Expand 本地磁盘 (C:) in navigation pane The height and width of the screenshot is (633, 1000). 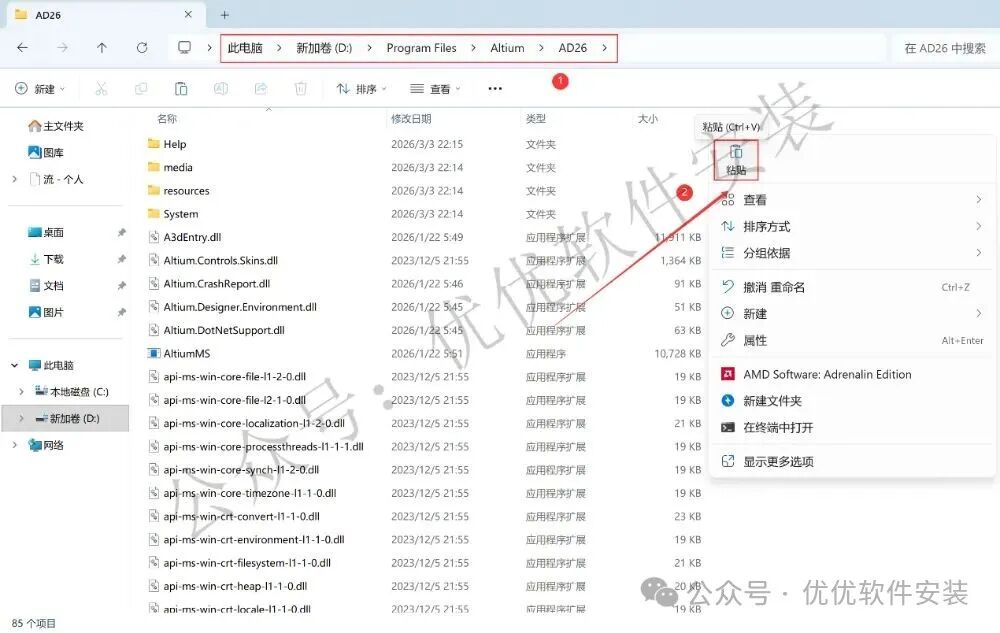21,391
